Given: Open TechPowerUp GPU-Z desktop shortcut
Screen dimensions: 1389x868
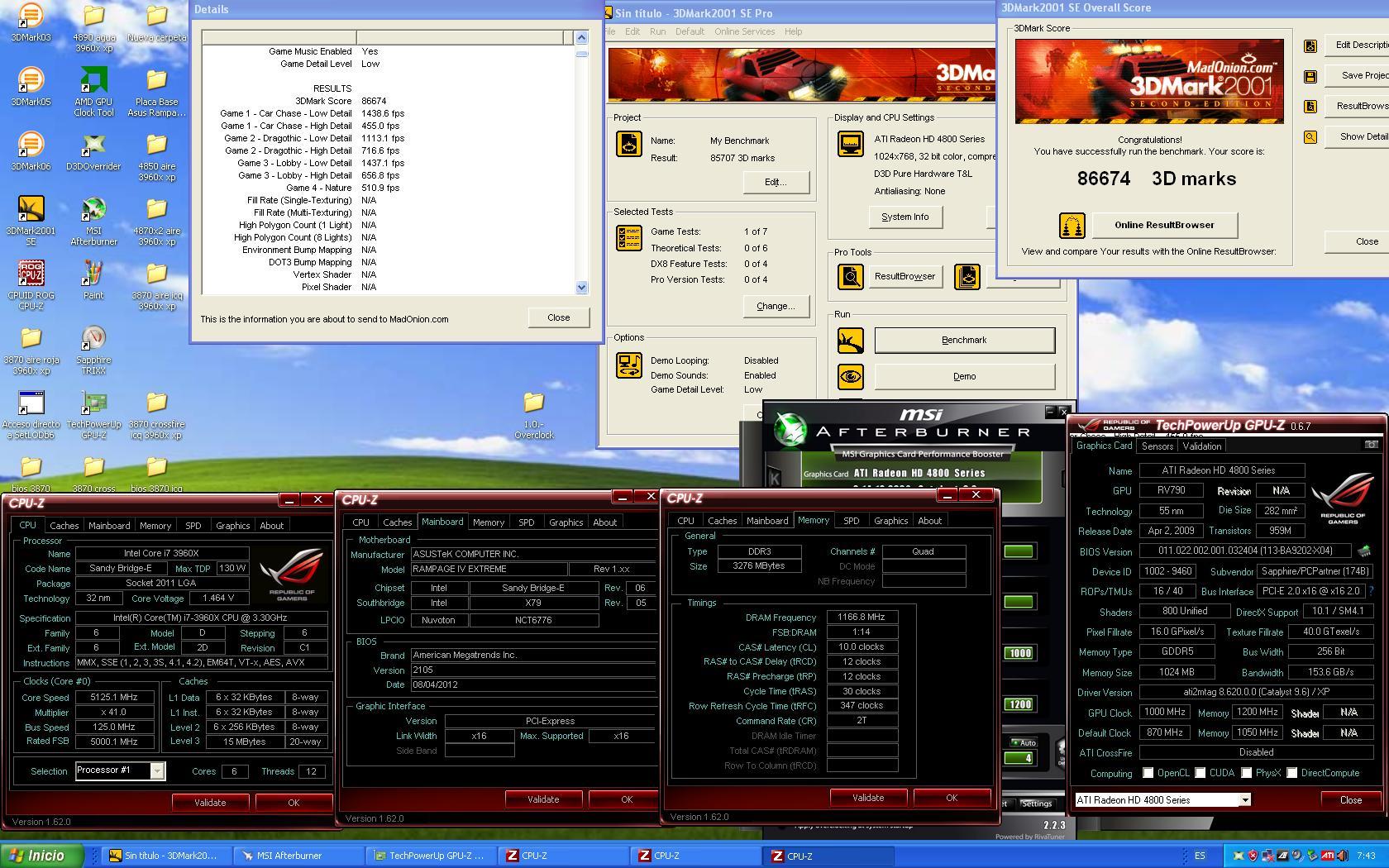Looking at the screenshot, I should [x=93, y=414].
